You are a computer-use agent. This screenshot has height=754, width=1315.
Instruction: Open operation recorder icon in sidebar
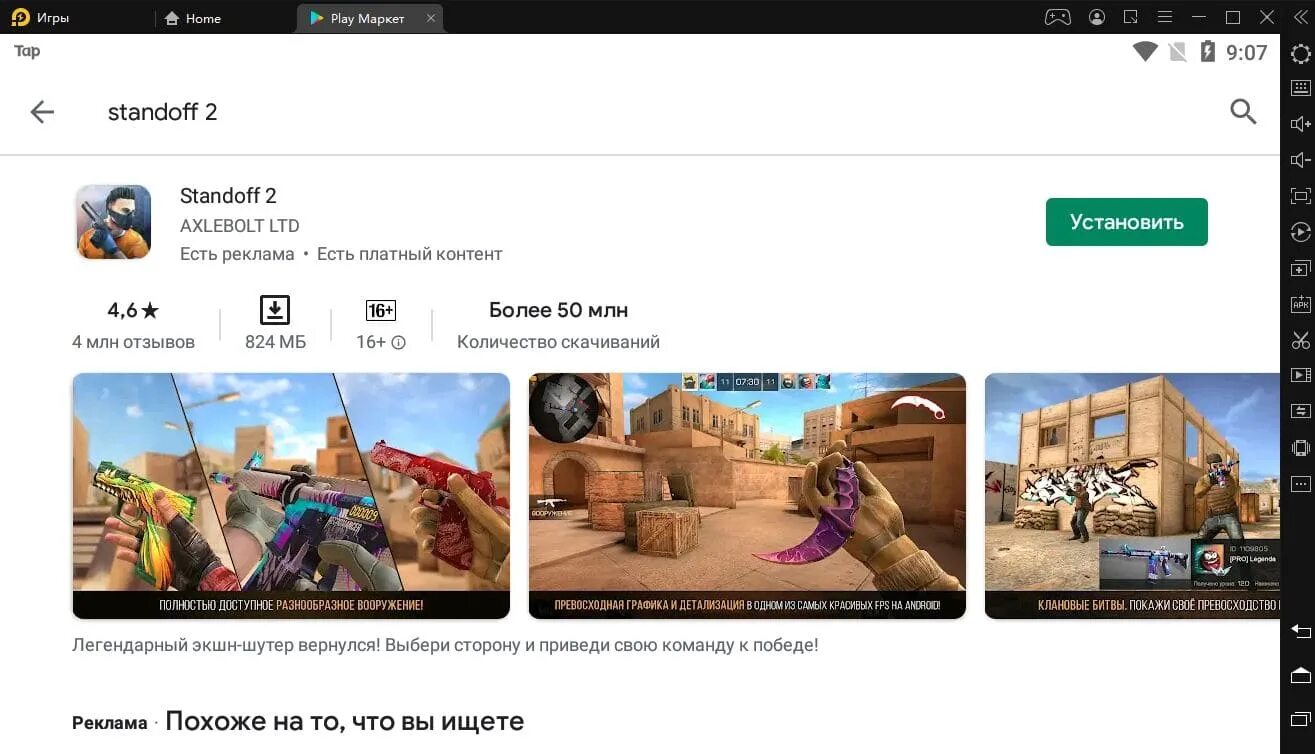click(1300, 232)
